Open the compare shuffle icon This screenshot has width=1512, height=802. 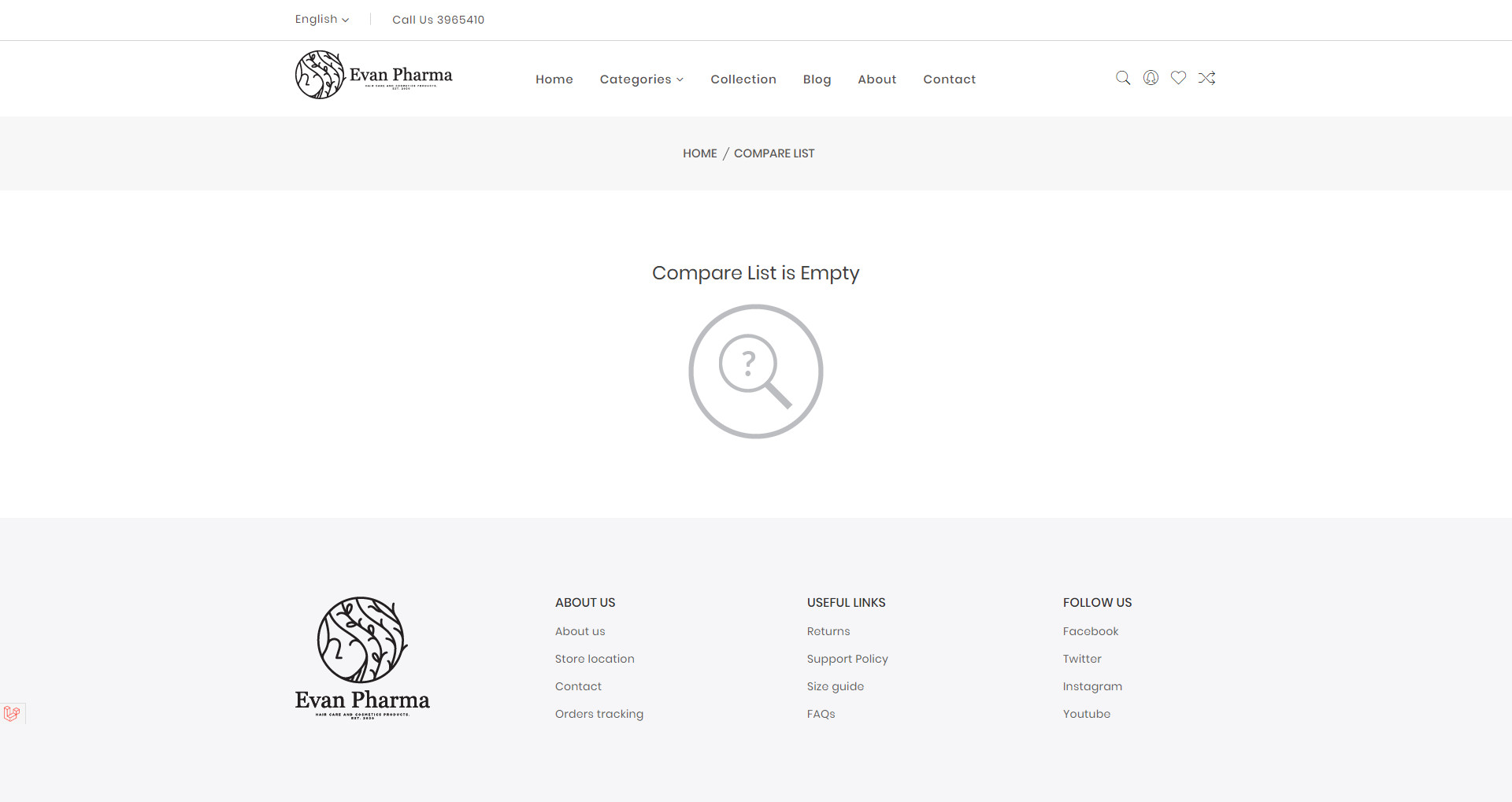point(1206,78)
